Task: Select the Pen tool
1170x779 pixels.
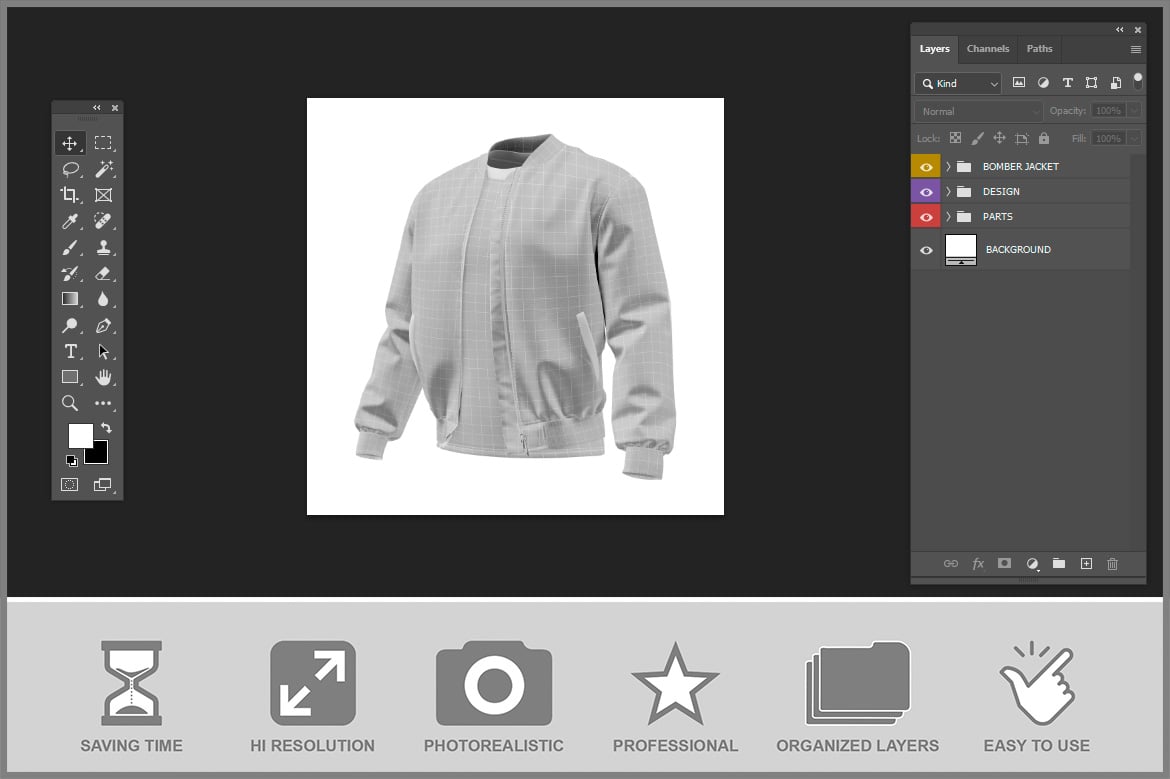Action: (x=103, y=325)
